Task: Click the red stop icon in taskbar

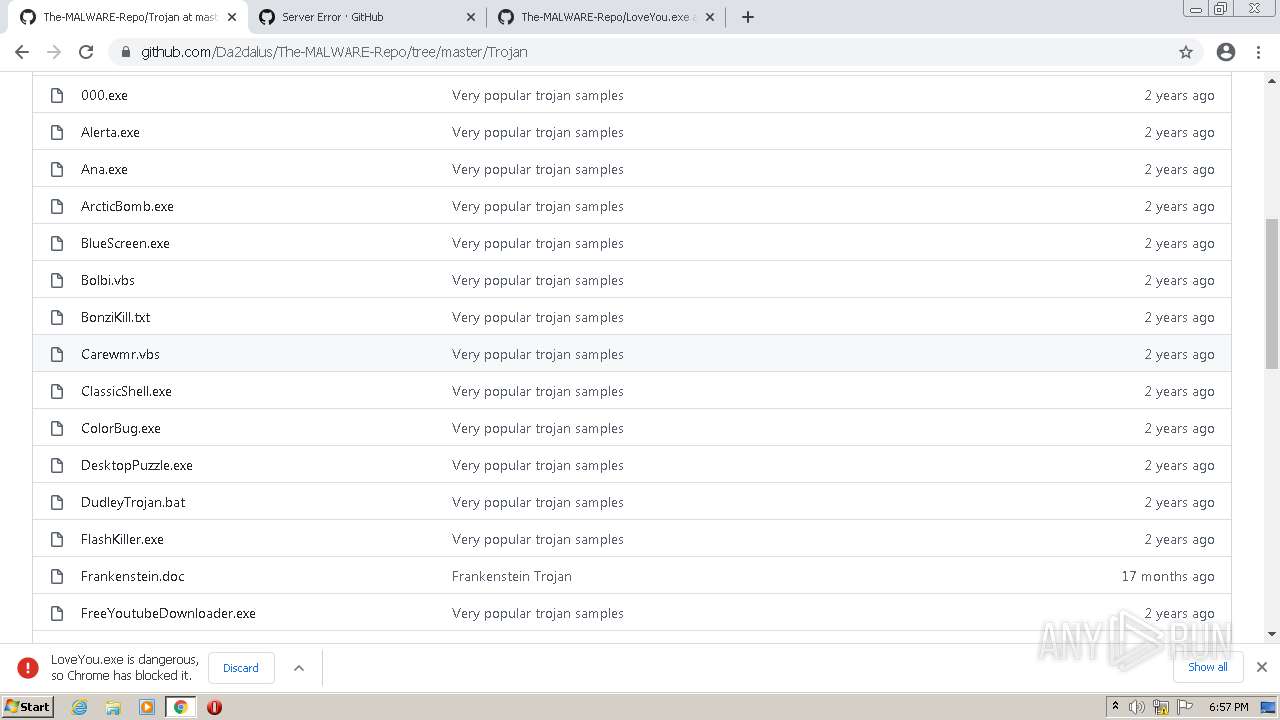Action: coord(214,707)
